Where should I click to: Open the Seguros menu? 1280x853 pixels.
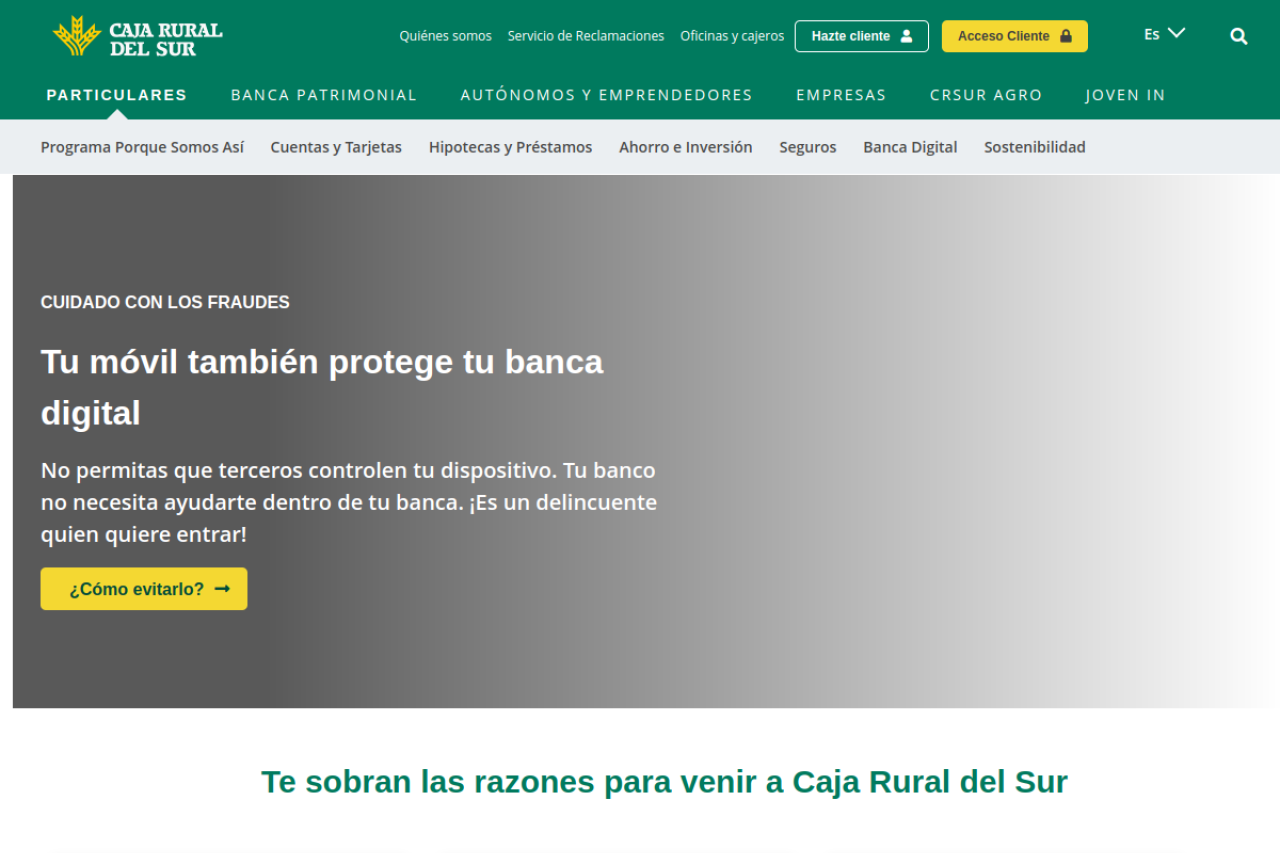(808, 147)
